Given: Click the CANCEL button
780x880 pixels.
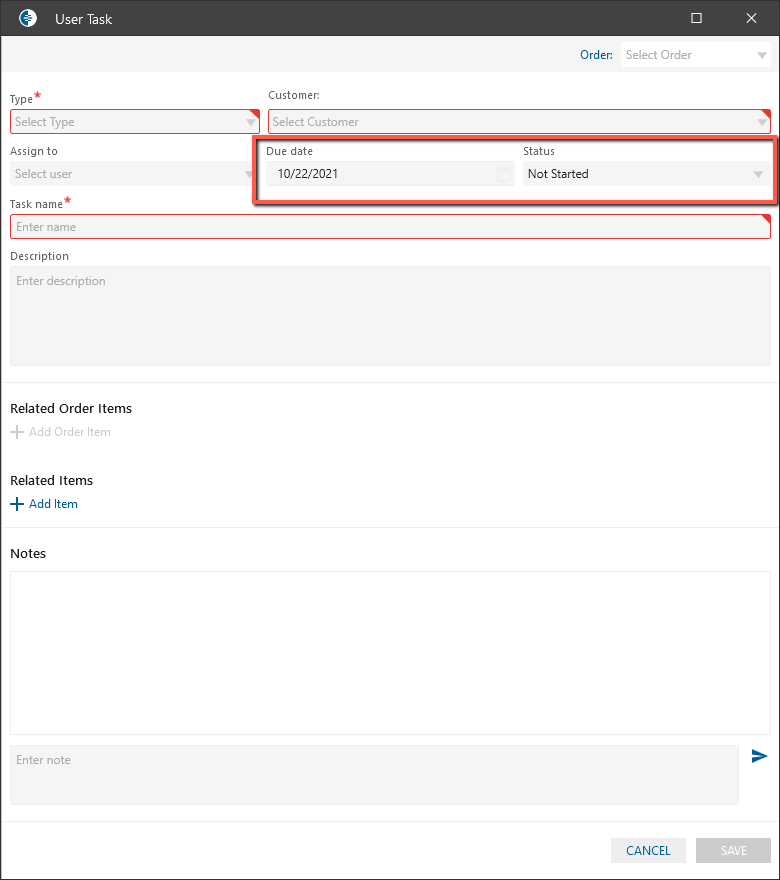Looking at the screenshot, I should (648, 851).
